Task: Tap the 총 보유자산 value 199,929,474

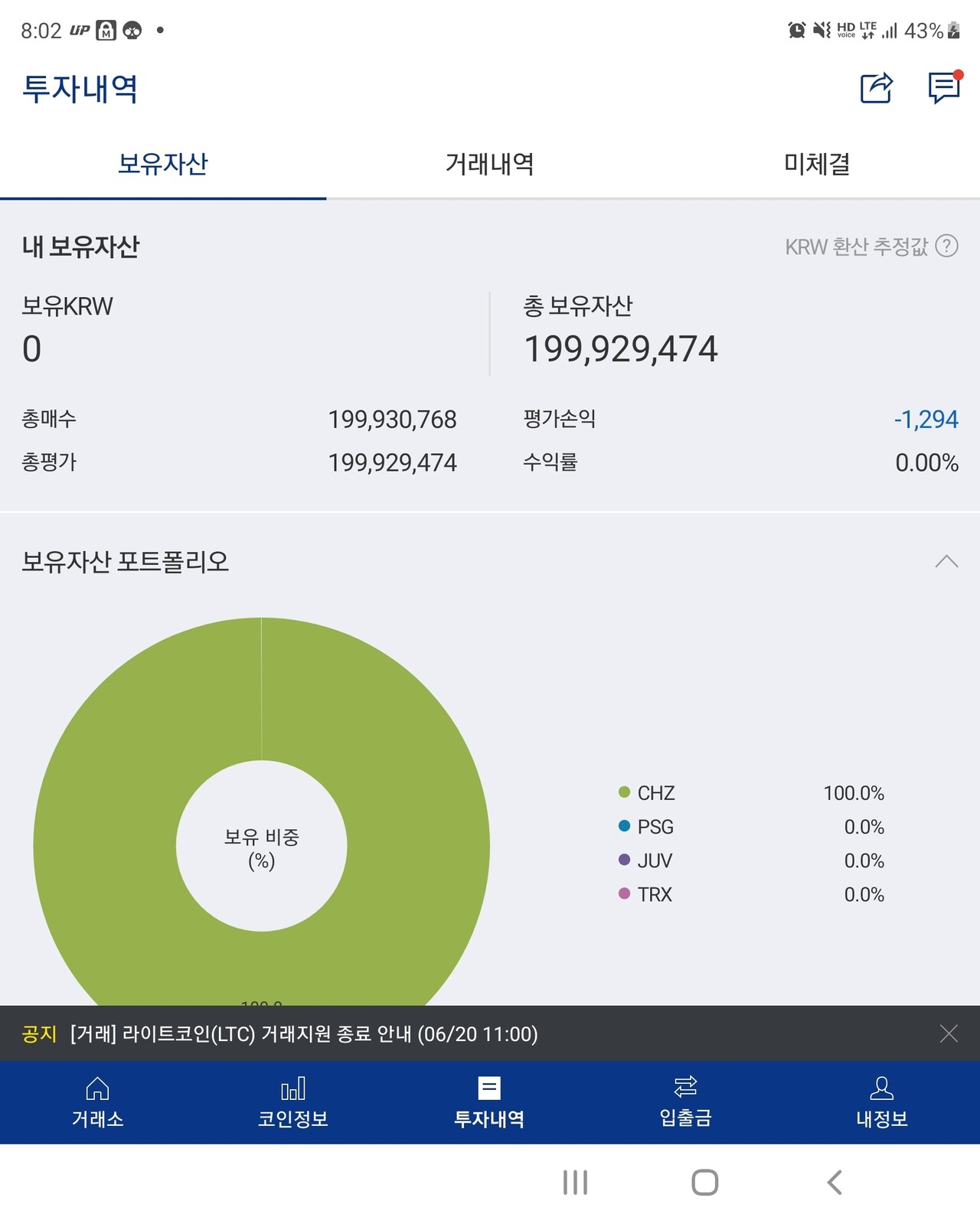Action: (621, 349)
